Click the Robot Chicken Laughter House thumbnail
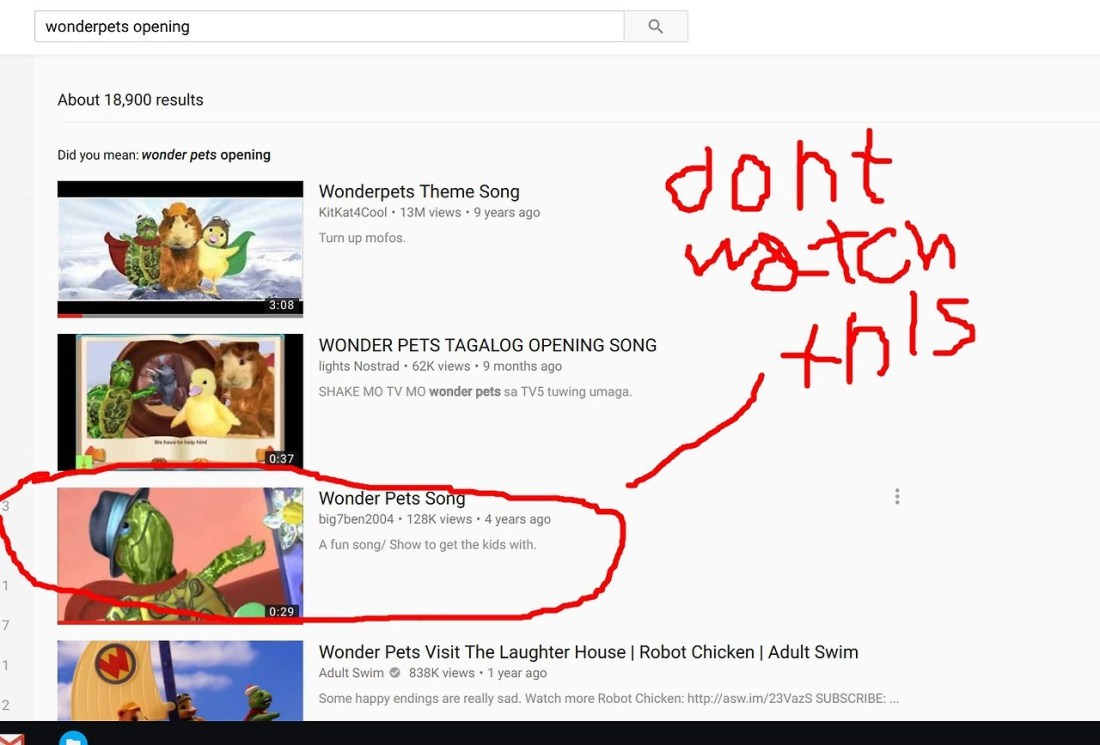 180,680
